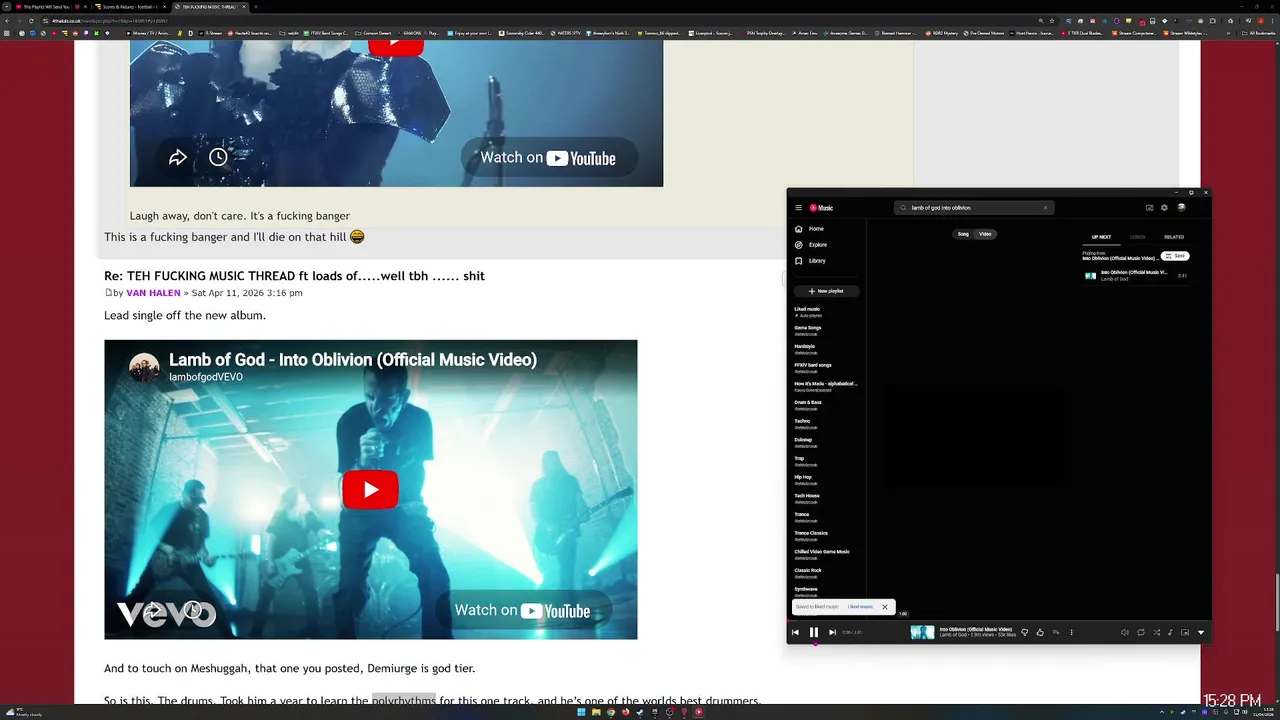1280x720 pixels.
Task: Open VAN HALEN user profile link
Action: [153, 293]
